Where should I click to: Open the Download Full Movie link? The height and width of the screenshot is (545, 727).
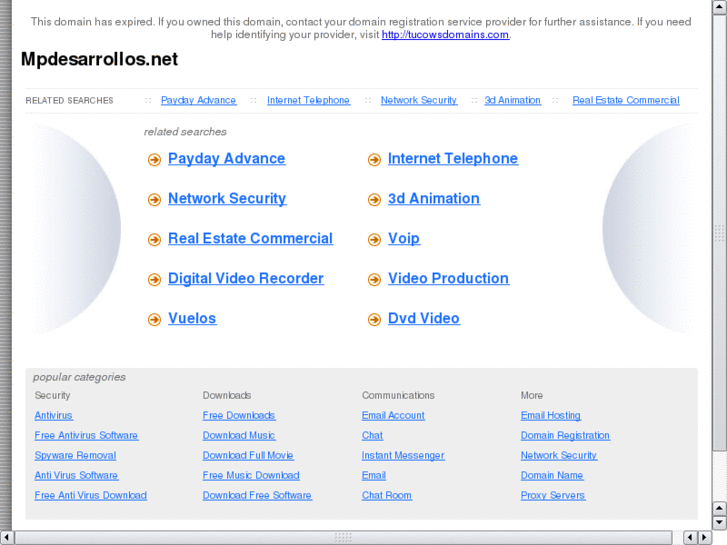(x=248, y=456)
